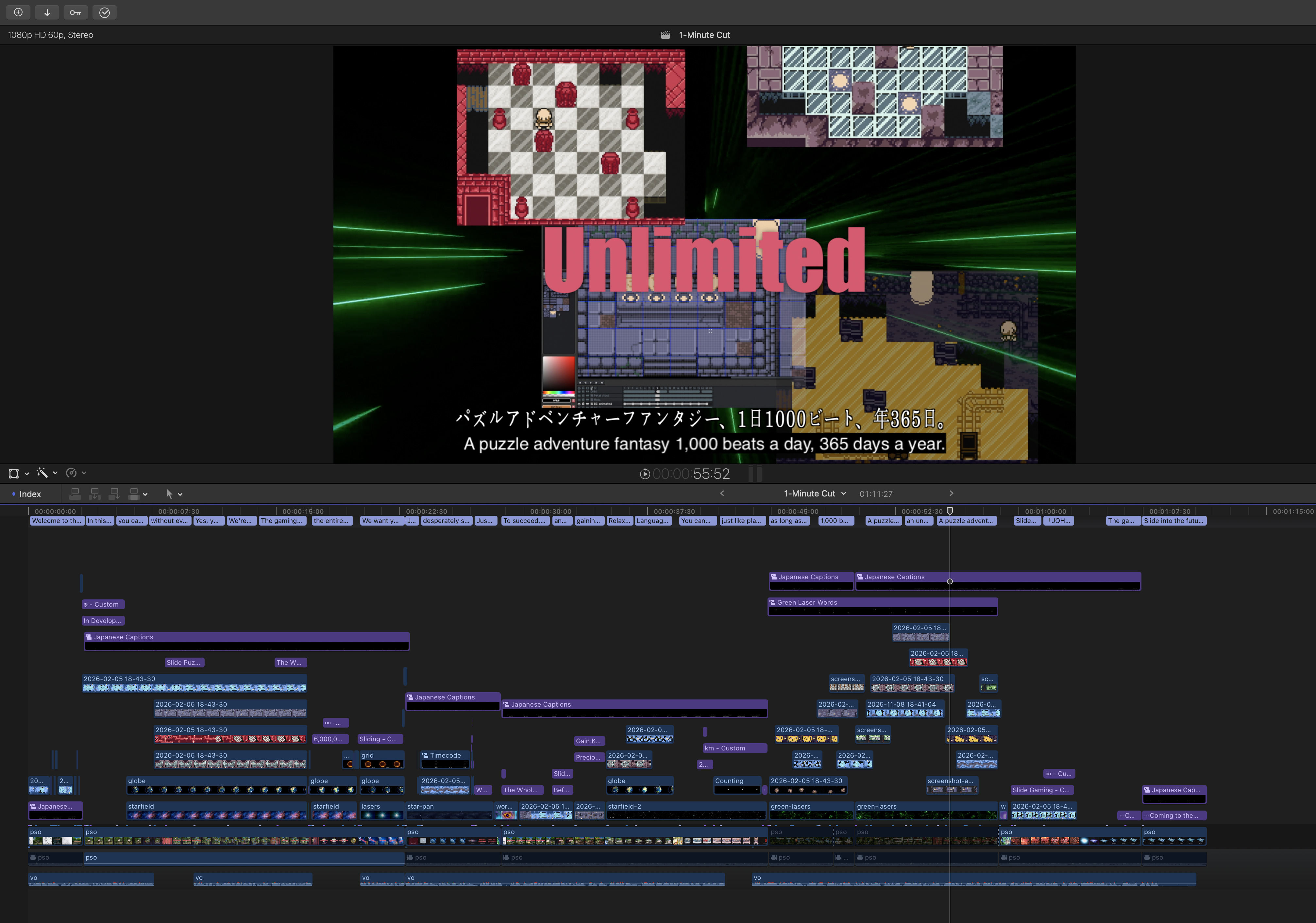1316x923 pixels.
Task: Click the play button beside the timecode
Action: (x=644, y=474)
